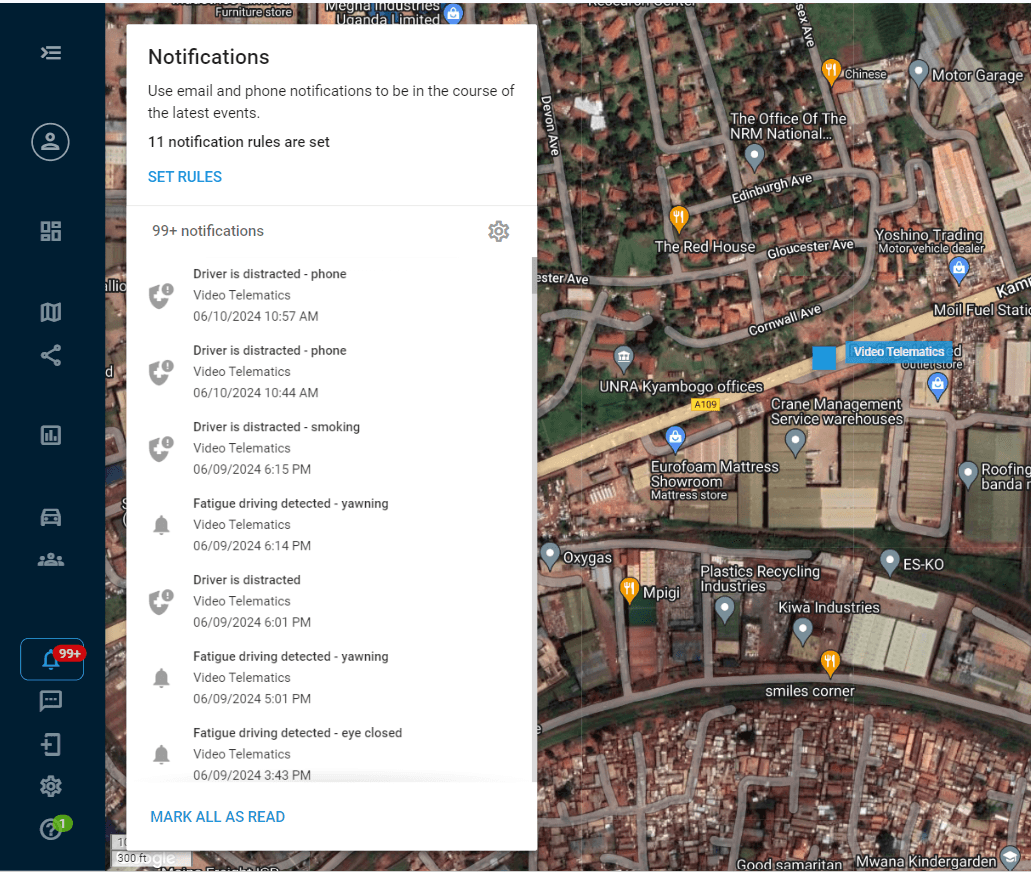Open the map view icon
1031x872 pixels.
(51, 312)
